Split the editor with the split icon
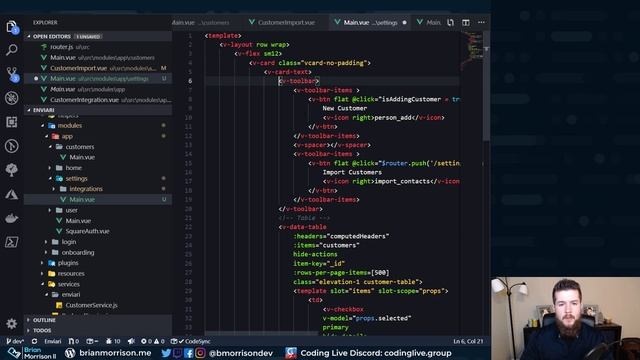This screenshot has width=640, height=360. [x=466, y=22]
